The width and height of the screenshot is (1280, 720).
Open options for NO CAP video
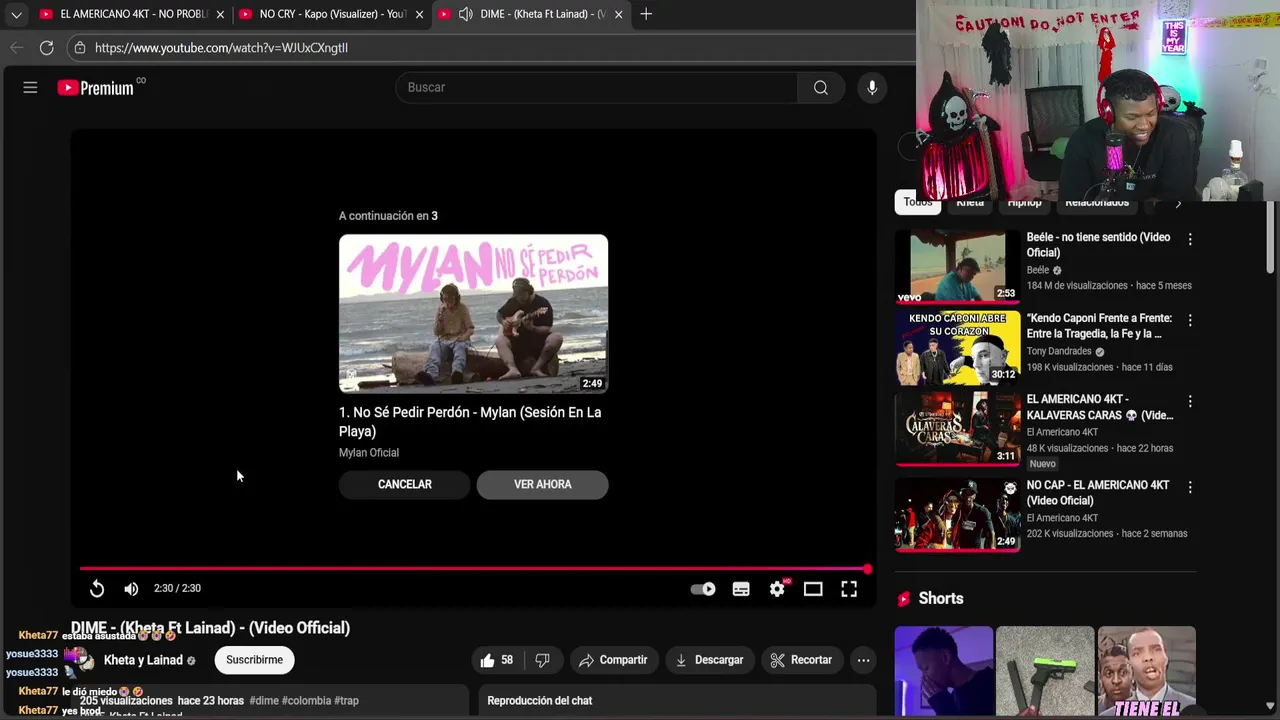tap(1190, 487)
